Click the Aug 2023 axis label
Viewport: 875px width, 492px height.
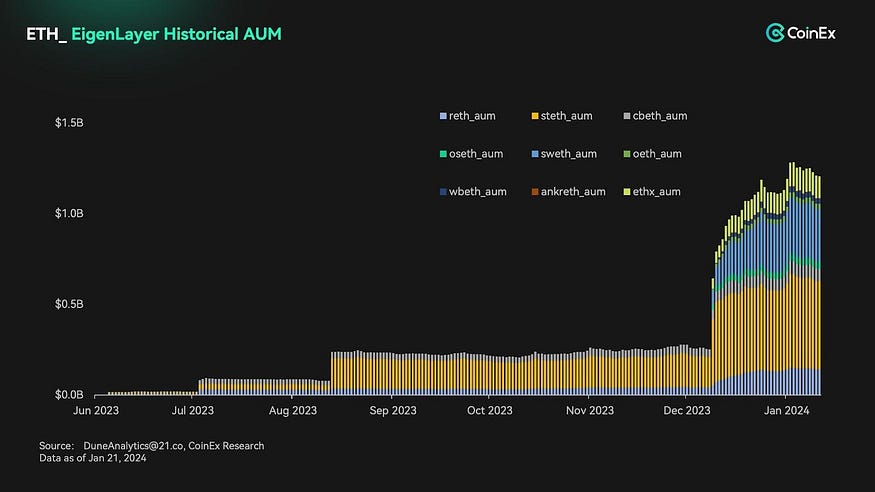[x=293, y=411]
